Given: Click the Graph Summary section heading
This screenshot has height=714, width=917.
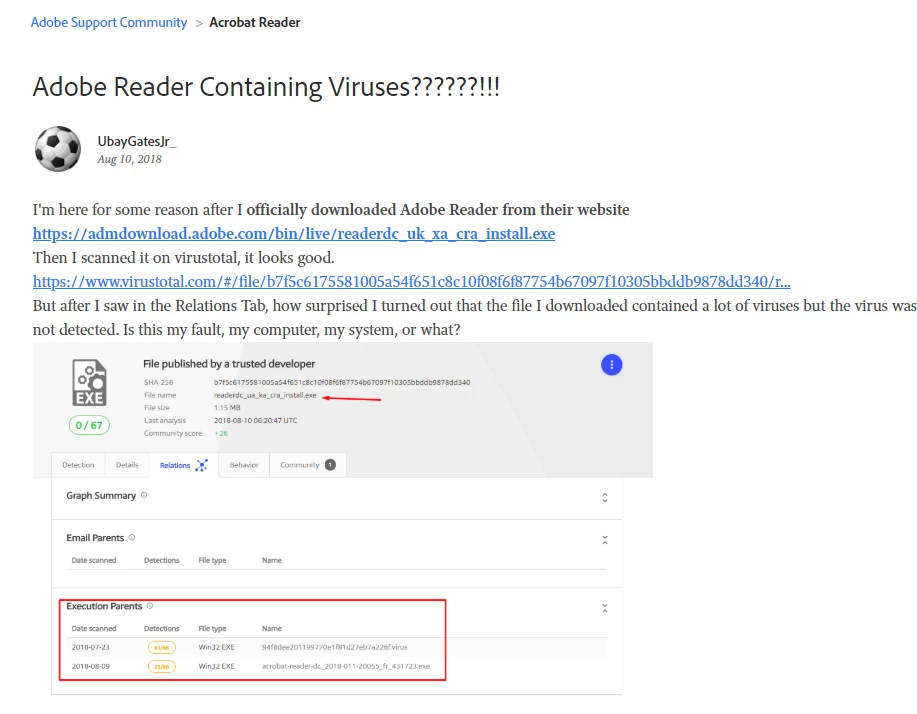Looking at the screenshot, I should pos(101,496).
